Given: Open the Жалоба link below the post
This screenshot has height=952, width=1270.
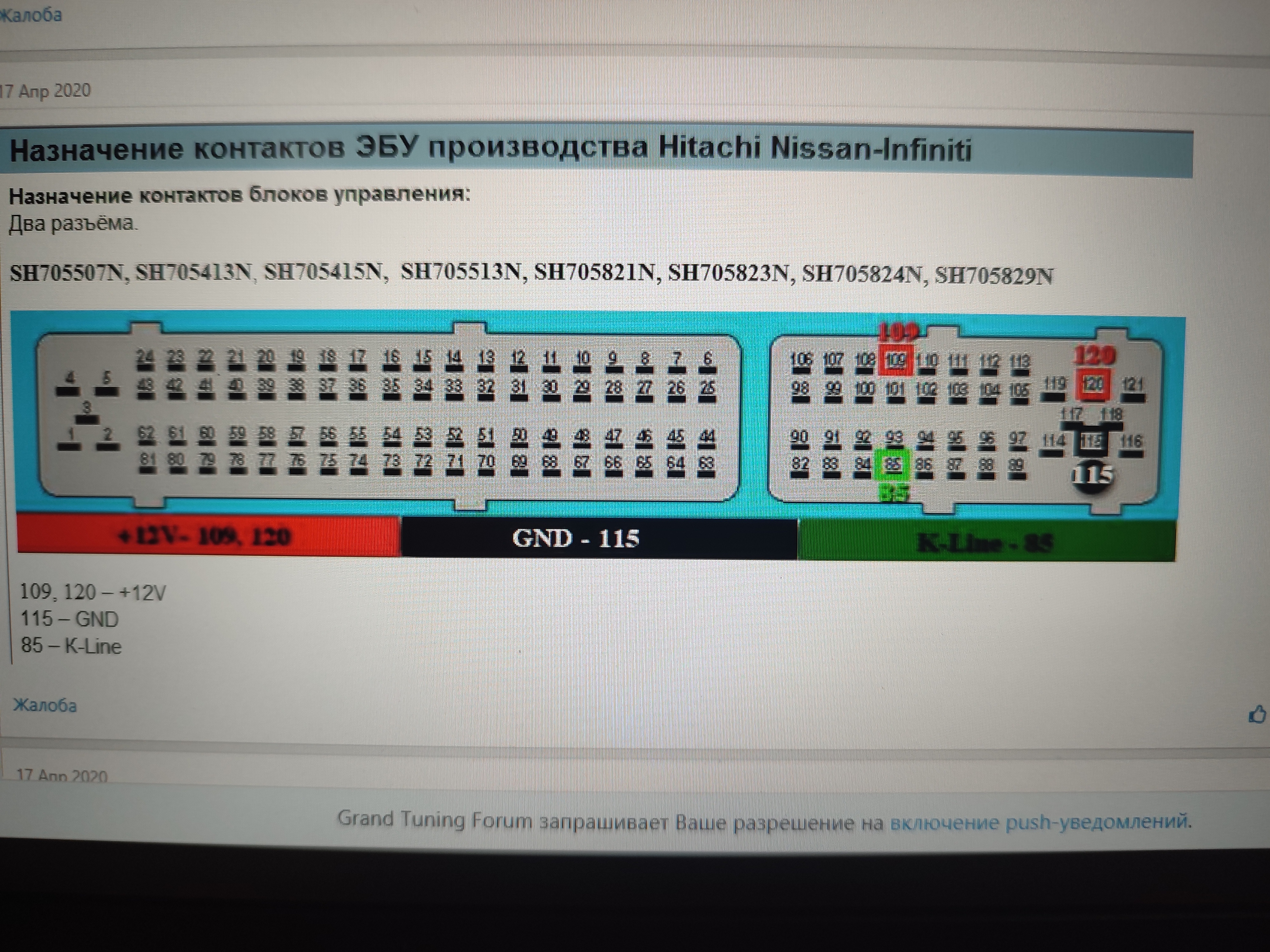Looking at the screenshot, I should (x=45, y=705).
